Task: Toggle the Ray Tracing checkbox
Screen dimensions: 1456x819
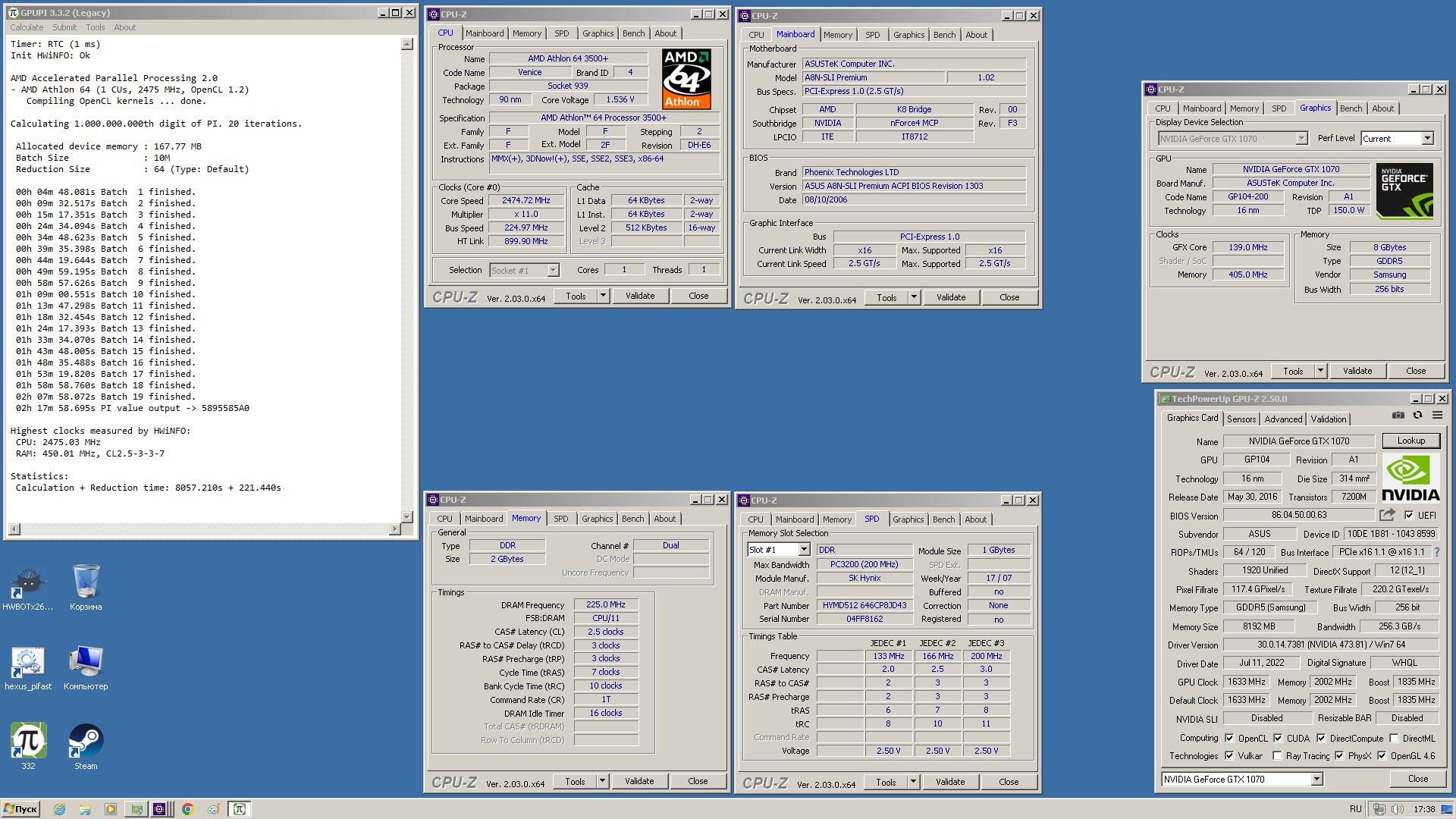Action: pos(1278,756)
